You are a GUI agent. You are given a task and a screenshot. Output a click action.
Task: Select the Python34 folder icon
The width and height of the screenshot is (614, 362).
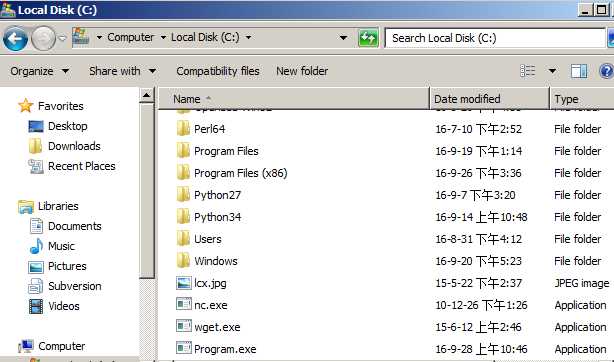pyautogui.click(x=183, y=216)
